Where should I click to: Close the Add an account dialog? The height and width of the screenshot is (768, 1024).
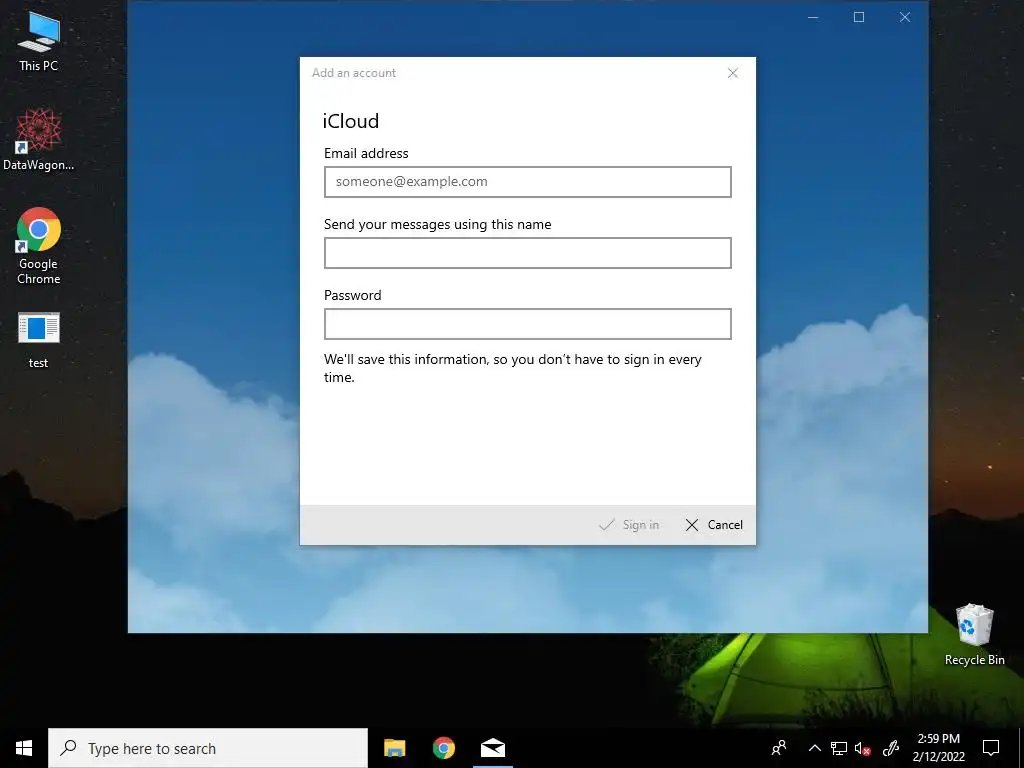[x=733, y=73]
